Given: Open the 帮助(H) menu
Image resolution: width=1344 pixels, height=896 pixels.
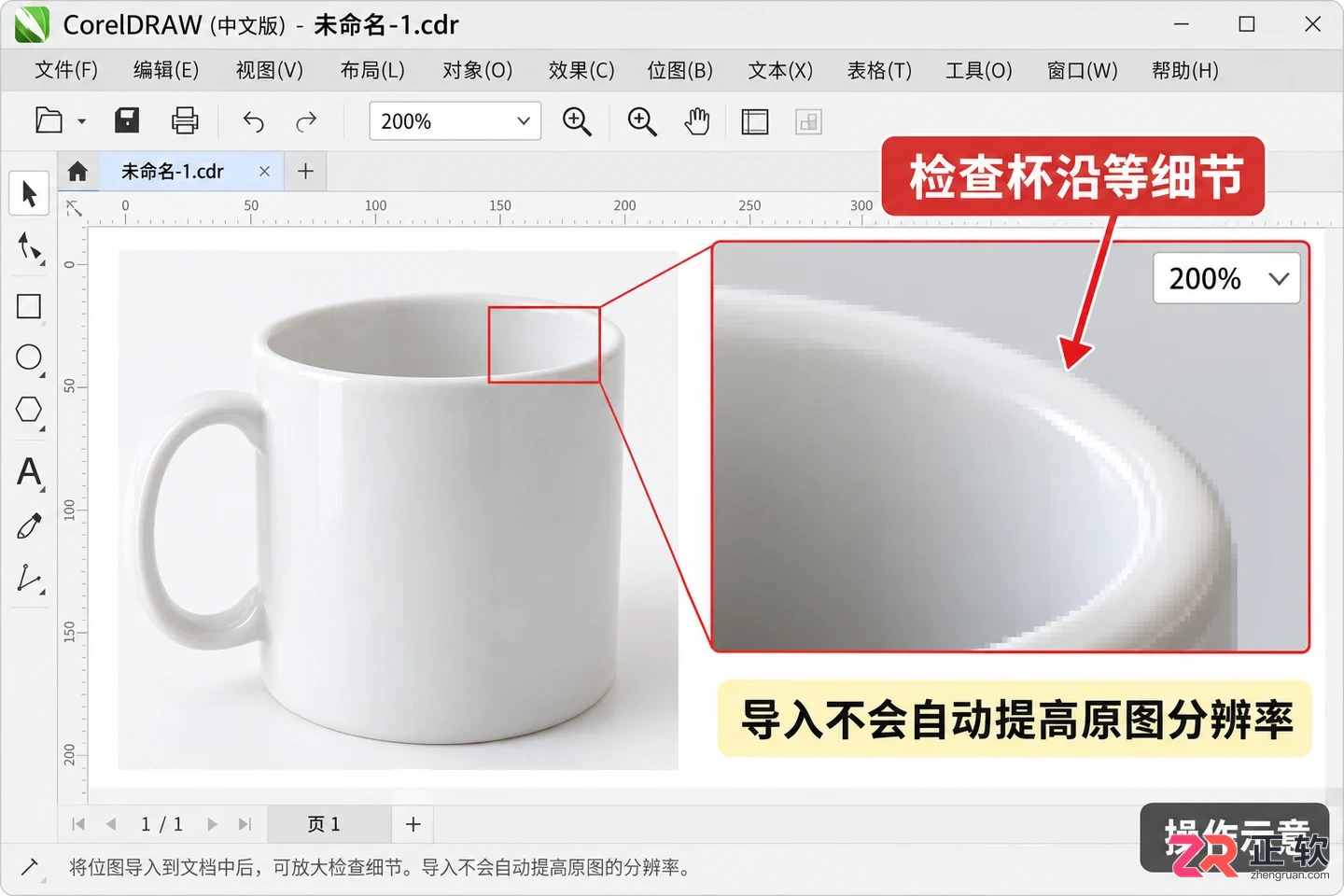Looking at the screenshot, I should [x=1185, y=71].
